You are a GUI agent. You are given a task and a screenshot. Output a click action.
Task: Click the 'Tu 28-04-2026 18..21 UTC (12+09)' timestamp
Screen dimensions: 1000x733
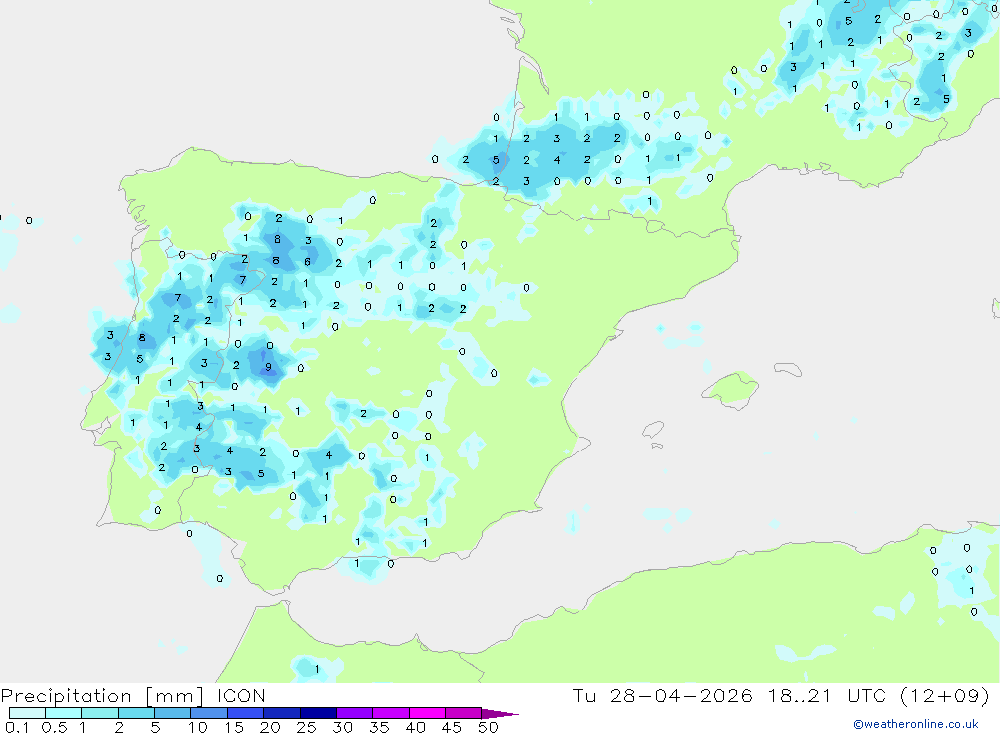coord(781,695)
